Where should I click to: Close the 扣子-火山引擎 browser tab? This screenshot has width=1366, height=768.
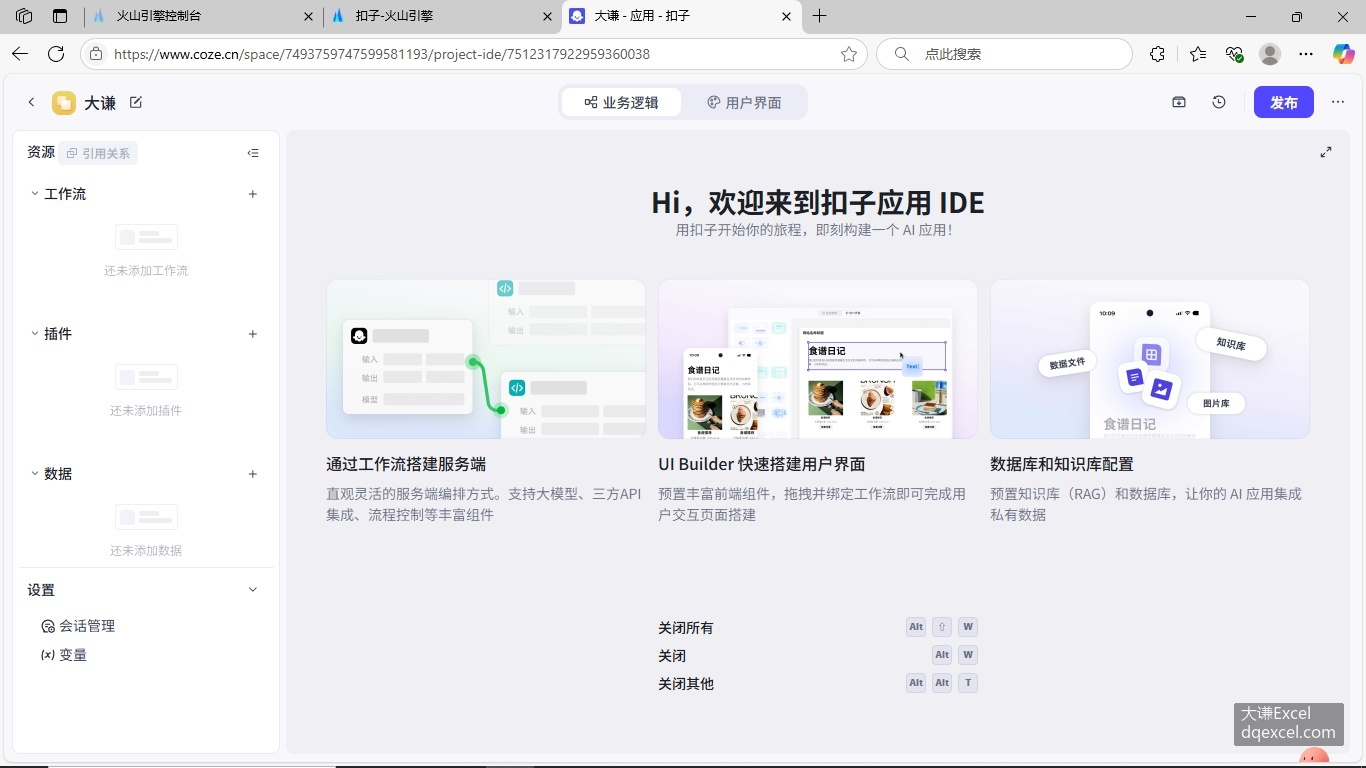pos(547,16)
